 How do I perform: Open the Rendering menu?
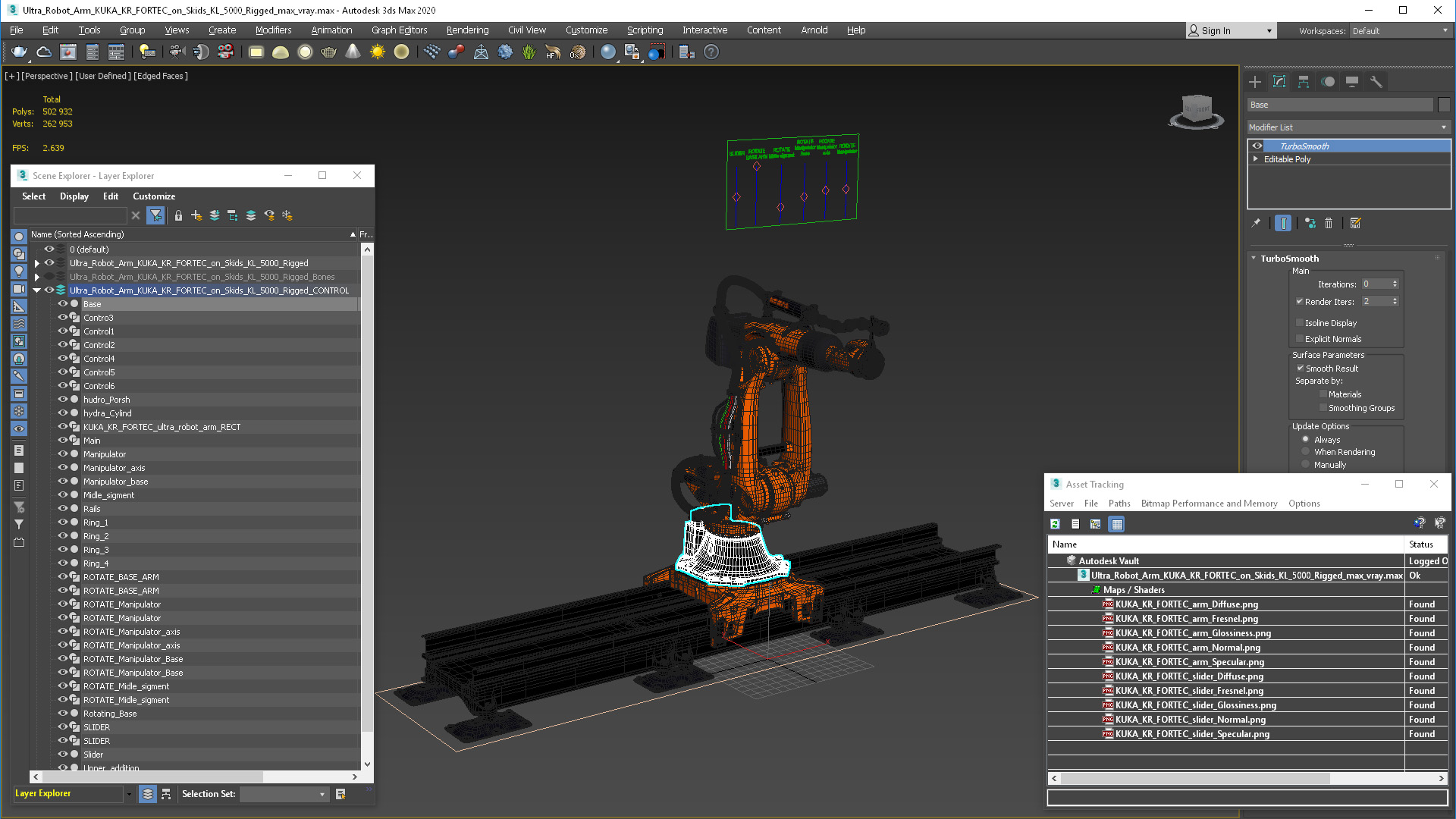coord(467,30)
